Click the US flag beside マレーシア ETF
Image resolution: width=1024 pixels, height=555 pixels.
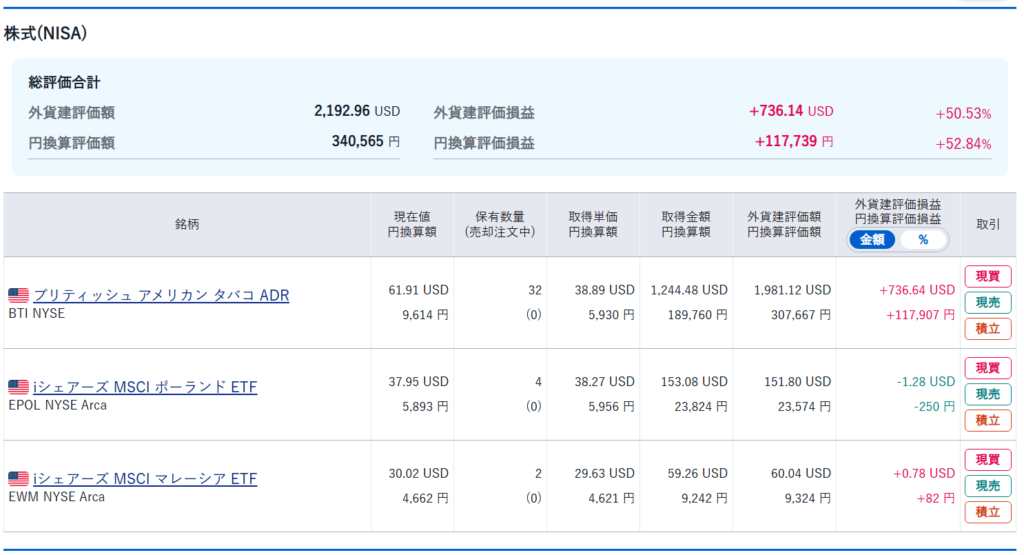tap(18, 479)
